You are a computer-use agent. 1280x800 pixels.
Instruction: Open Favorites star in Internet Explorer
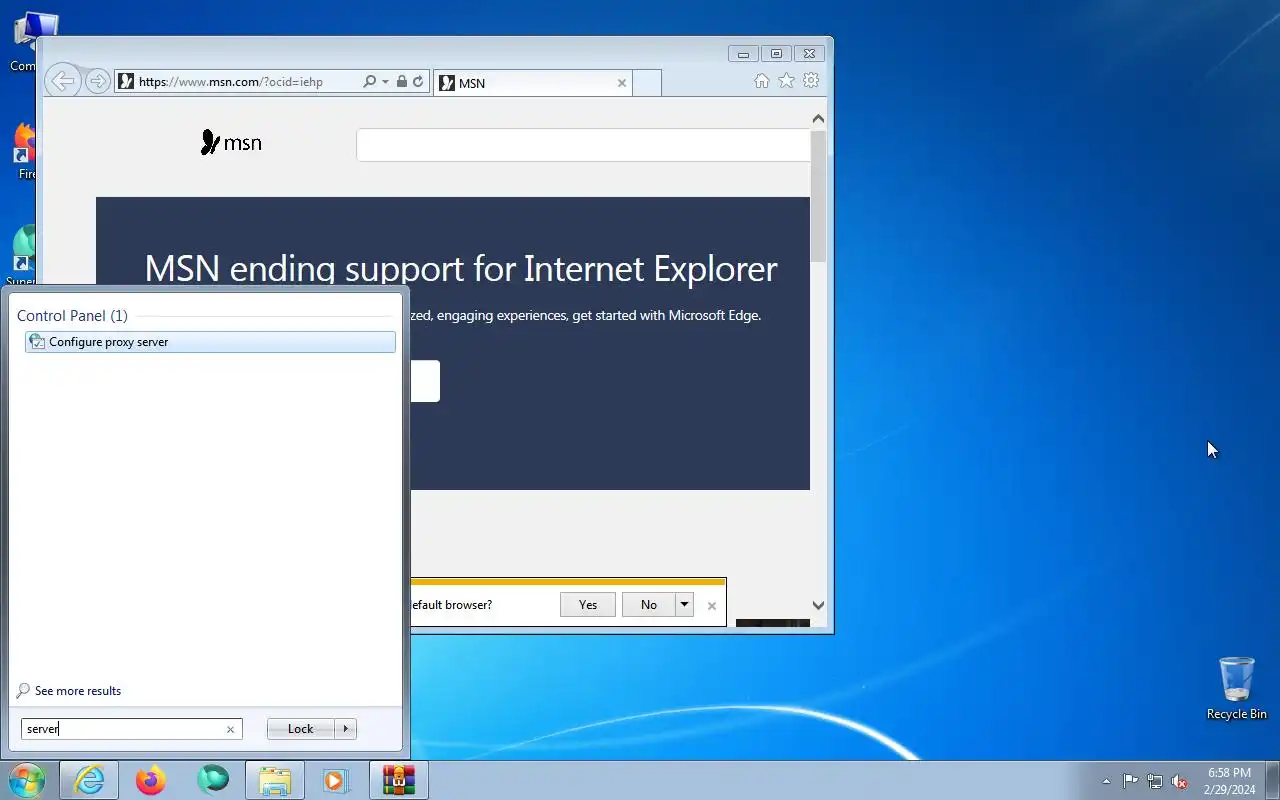click(787, 81)
